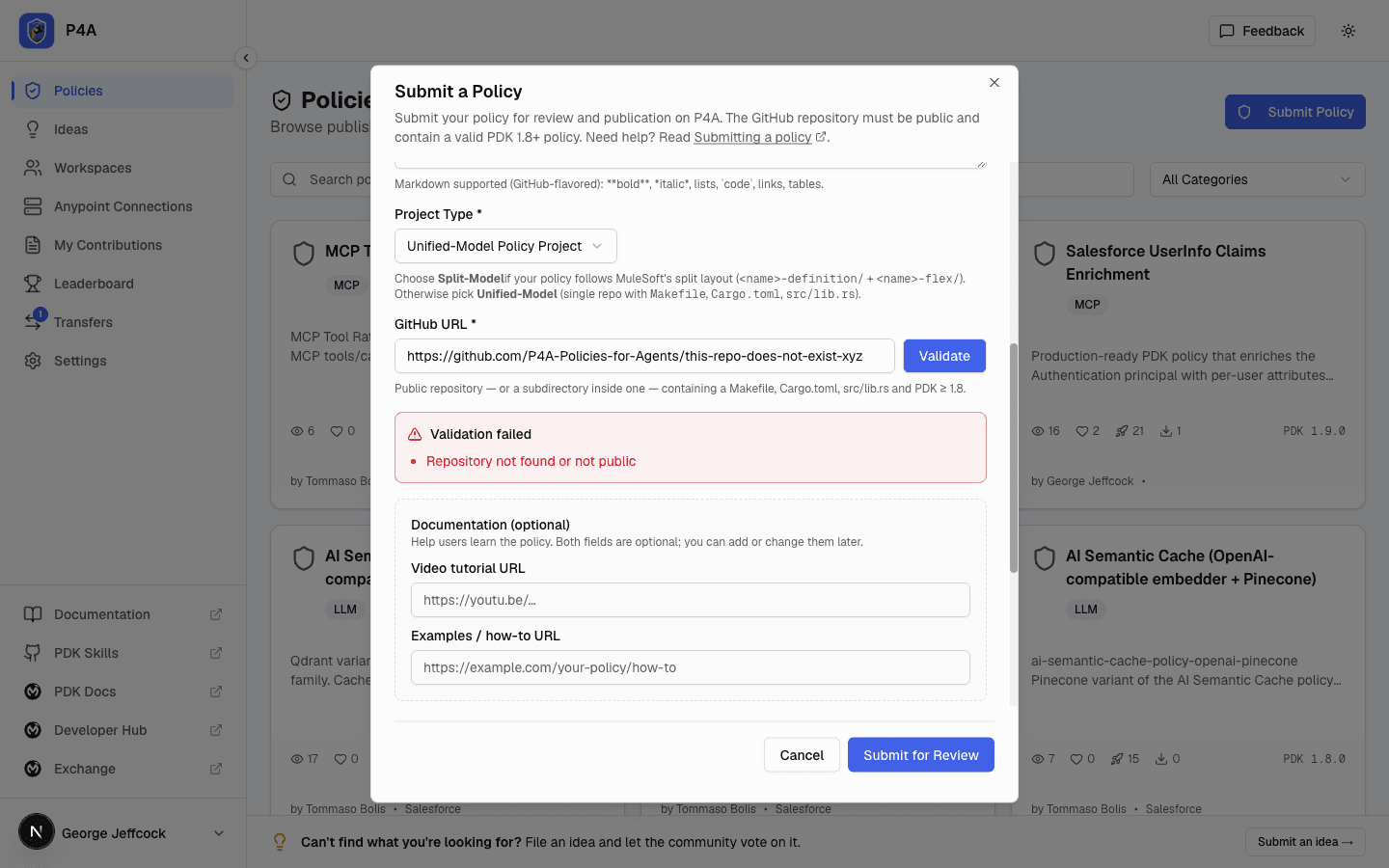The image size is (1389, 868).
Task: Click the views eye icon showing 17
Action: (297, 759)
